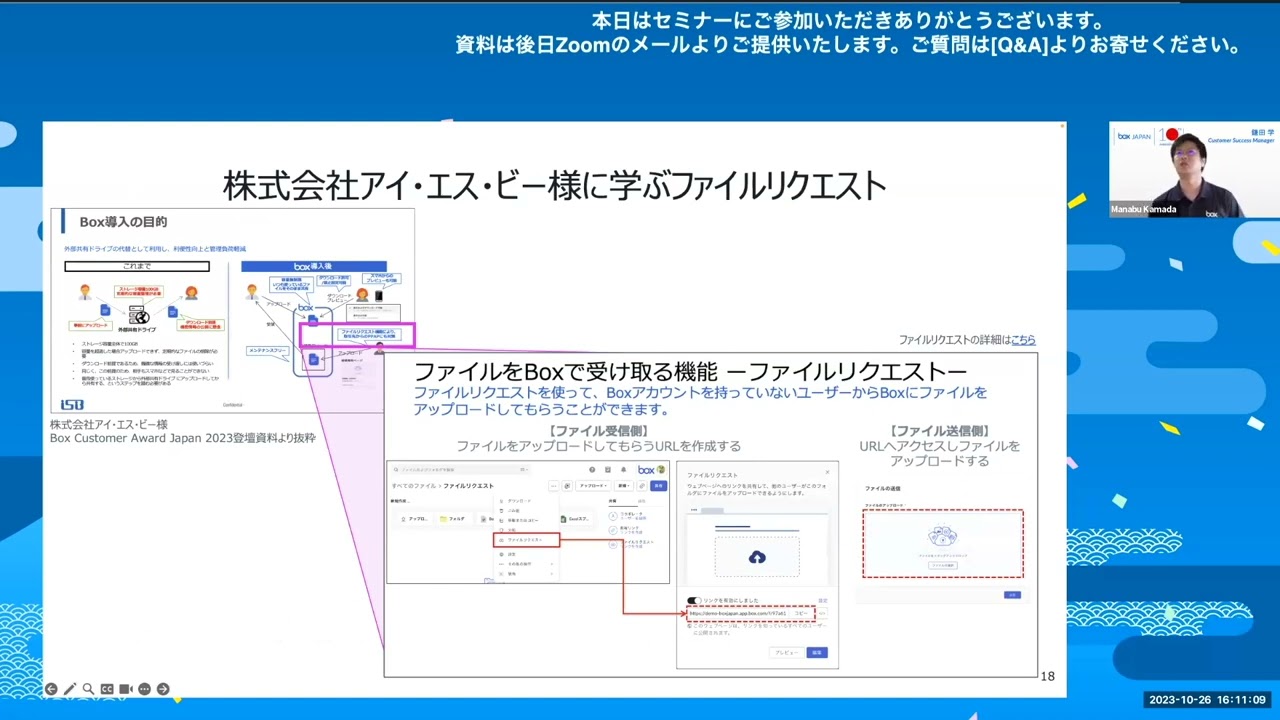
Task: Click the camera icon in slideshow toolbar
Action: [126, 689]
